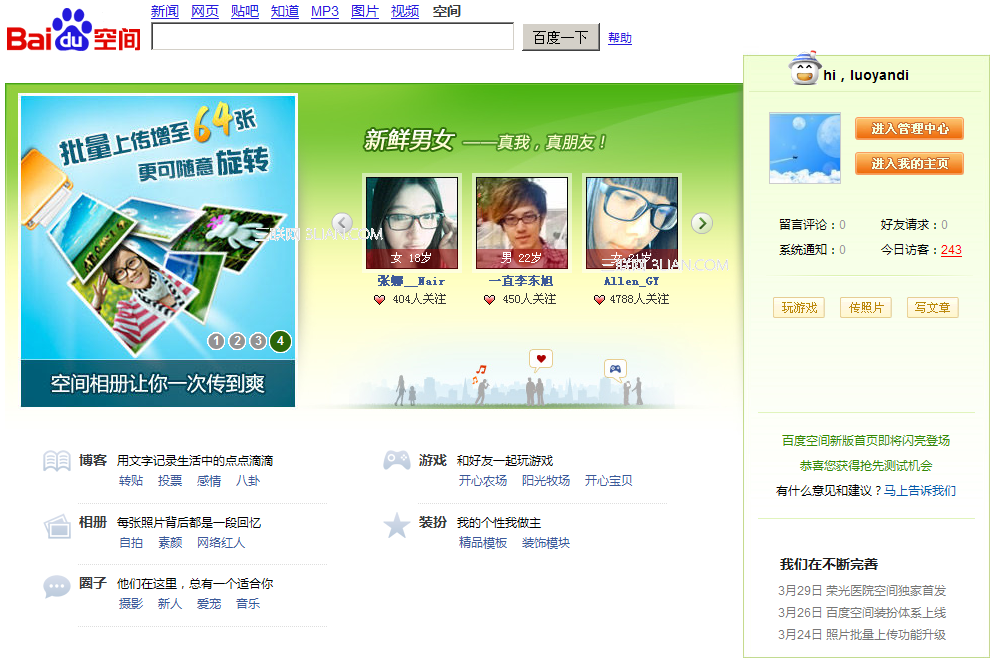Click the 玩游戏 button
Viewport: 999px width, 666px height.
tap(799, 308)
